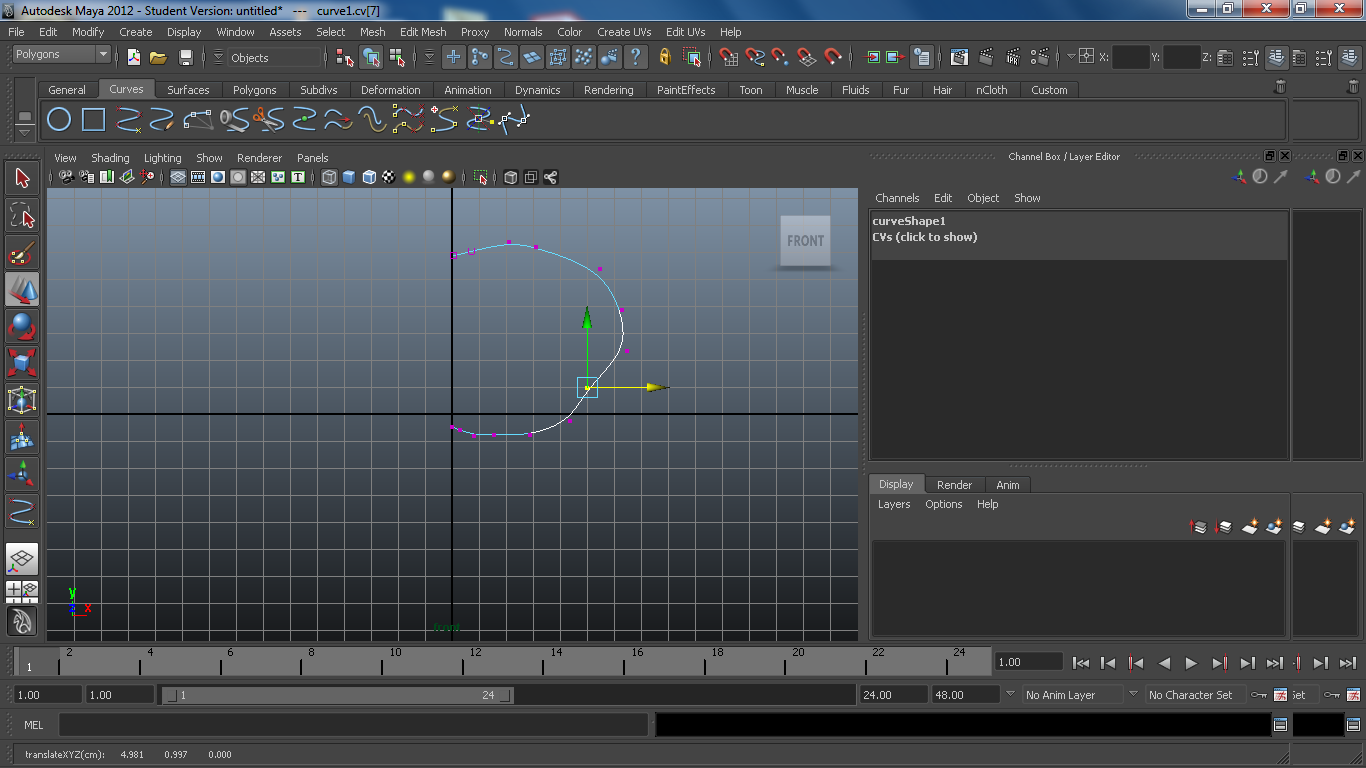Click CVs (click to show)
The image size is (1366, 768).
pos(925,237)
